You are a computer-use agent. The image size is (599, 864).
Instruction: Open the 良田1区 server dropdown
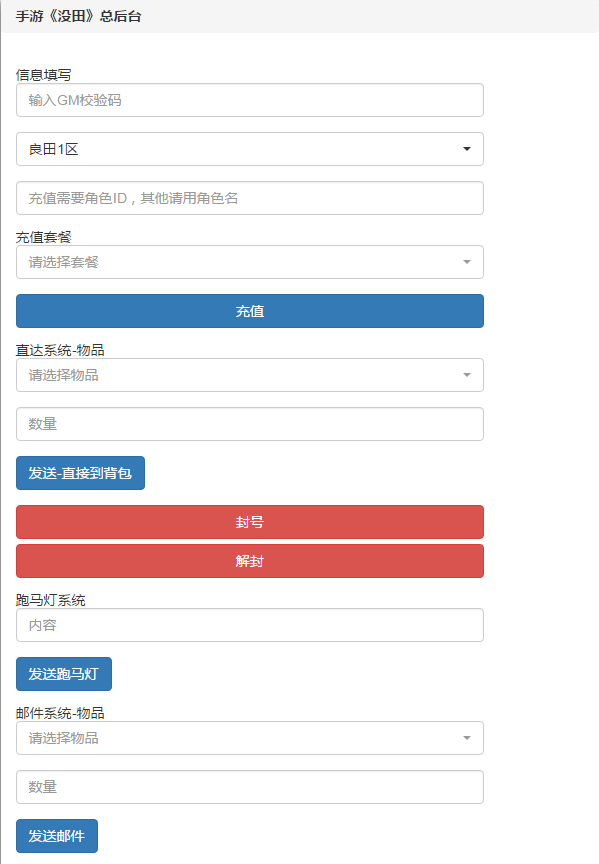[x=250, y=149]
